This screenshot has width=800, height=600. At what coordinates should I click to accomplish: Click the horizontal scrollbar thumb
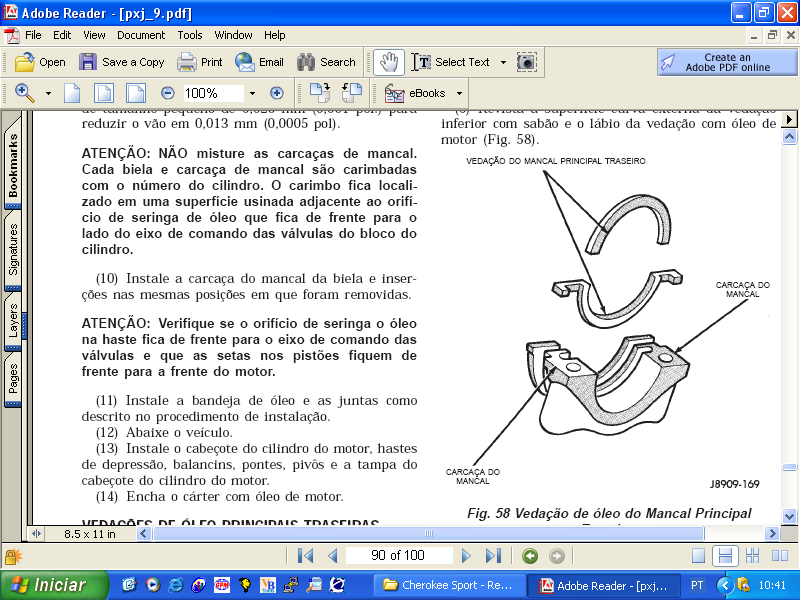pyautogui.click(x=429, y=534)
